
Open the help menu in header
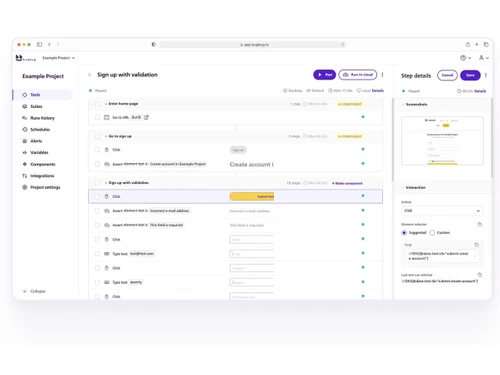[x=465, y=58]
